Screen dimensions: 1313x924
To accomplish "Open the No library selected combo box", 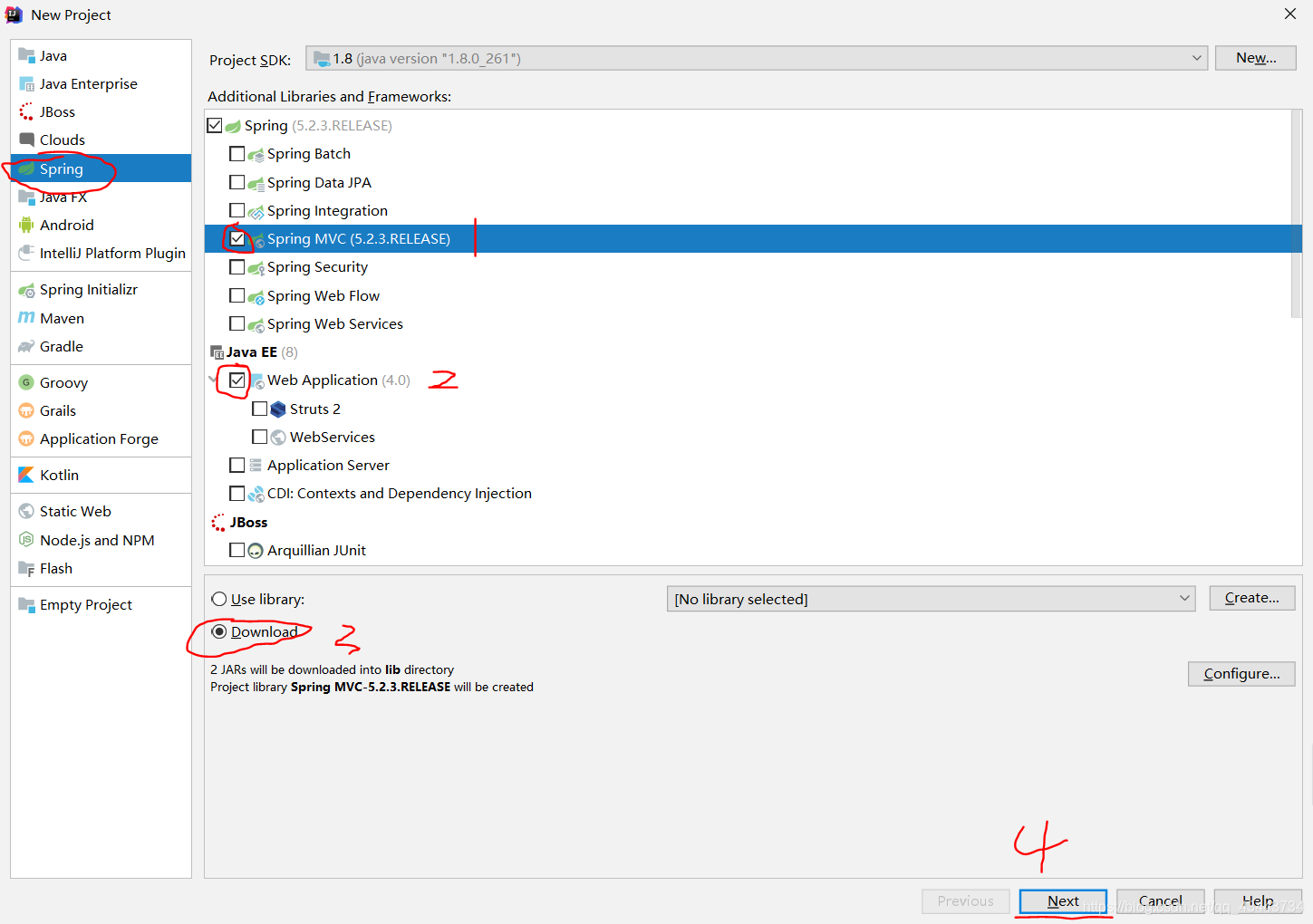I will point(932,599).
